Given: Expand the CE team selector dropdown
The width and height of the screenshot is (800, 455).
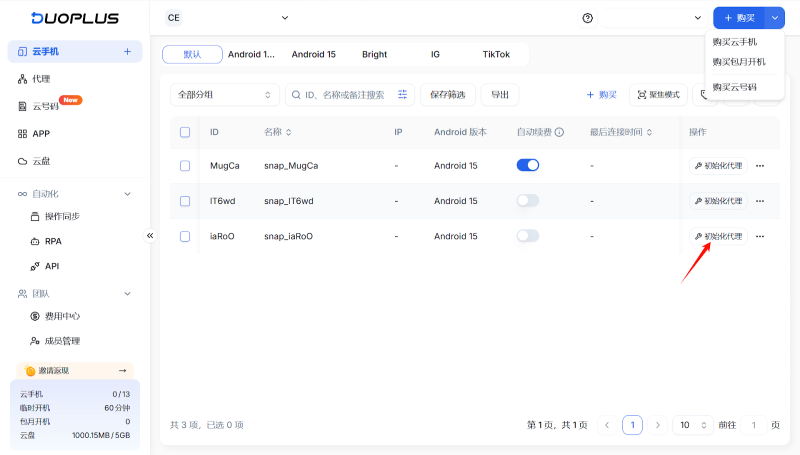Looking at the screenshot, I should coord(227,18).
